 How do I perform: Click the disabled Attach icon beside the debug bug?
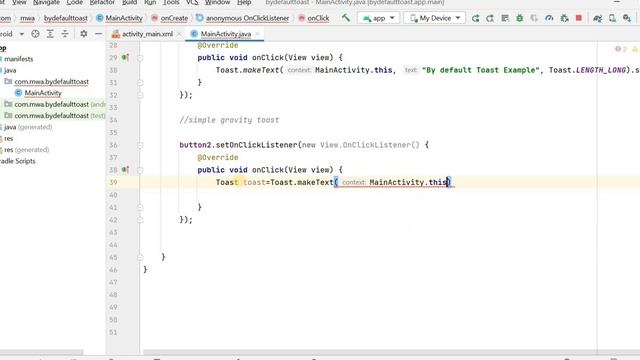[534, 18]
